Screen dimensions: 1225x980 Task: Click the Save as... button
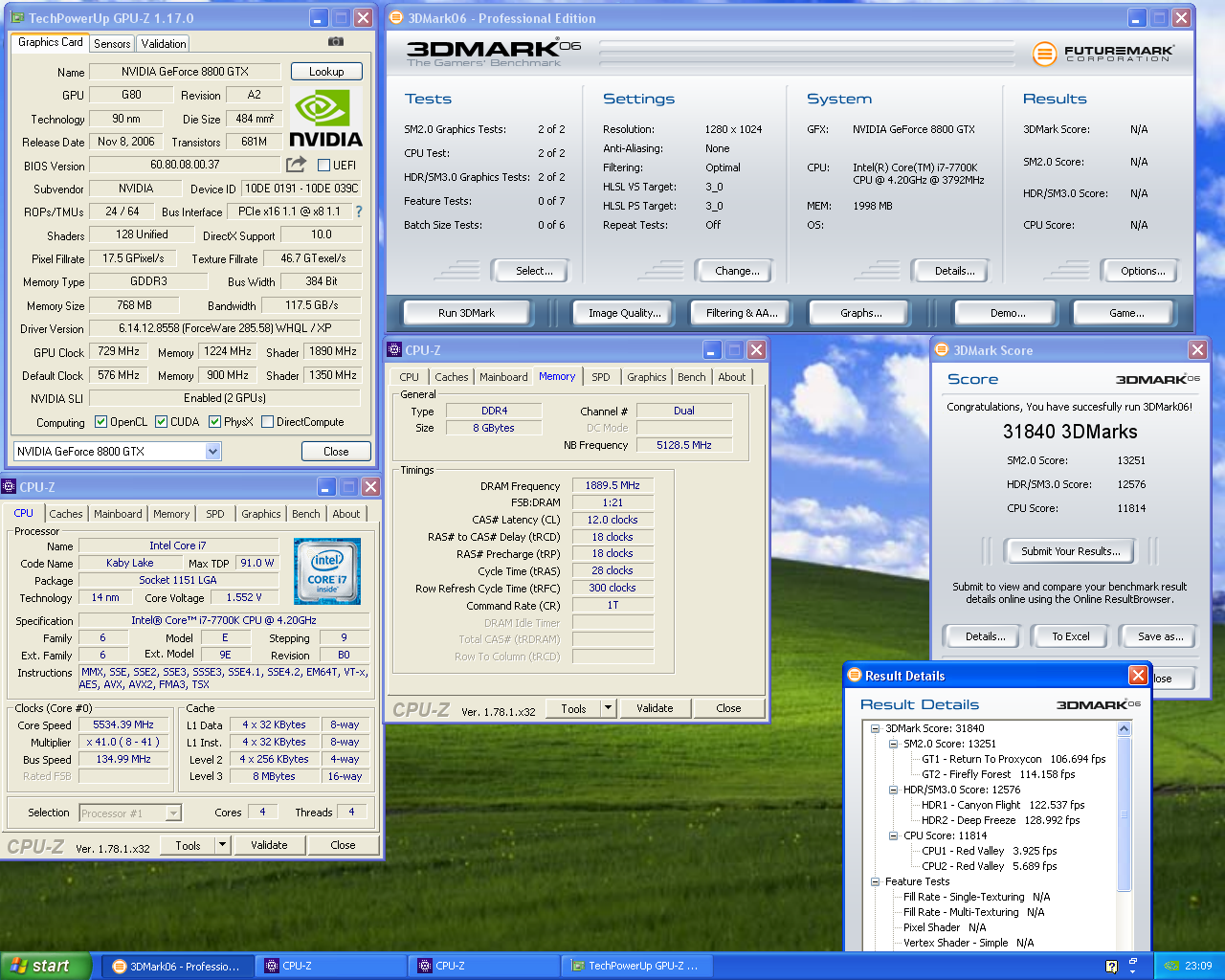pyautogui.click(x=1160, y=636)
